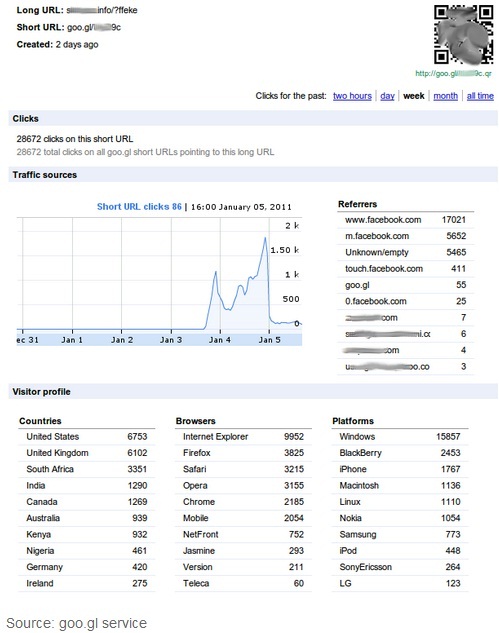Image resolution: width=499 pixels, height=633 pixels.
Task: Click the Teleca browser row
Action: pos(243,583)
